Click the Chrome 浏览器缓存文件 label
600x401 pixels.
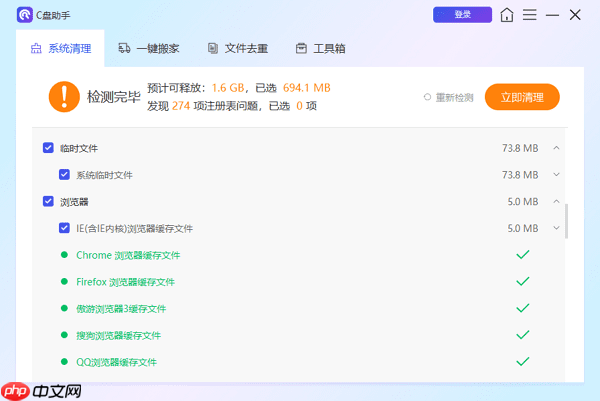pos(128,255)
